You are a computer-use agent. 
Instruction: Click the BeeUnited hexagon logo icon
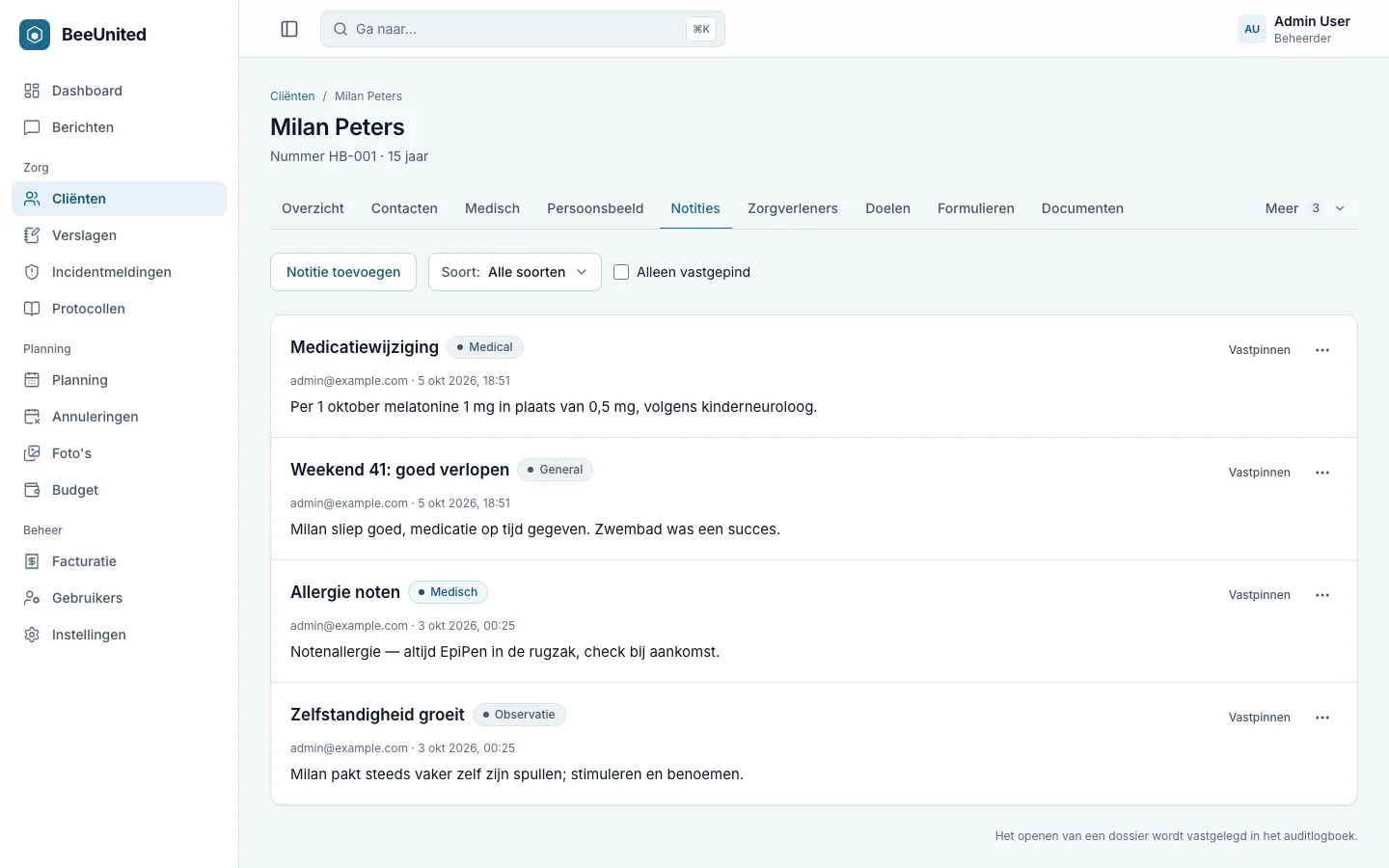click(35, 35)
